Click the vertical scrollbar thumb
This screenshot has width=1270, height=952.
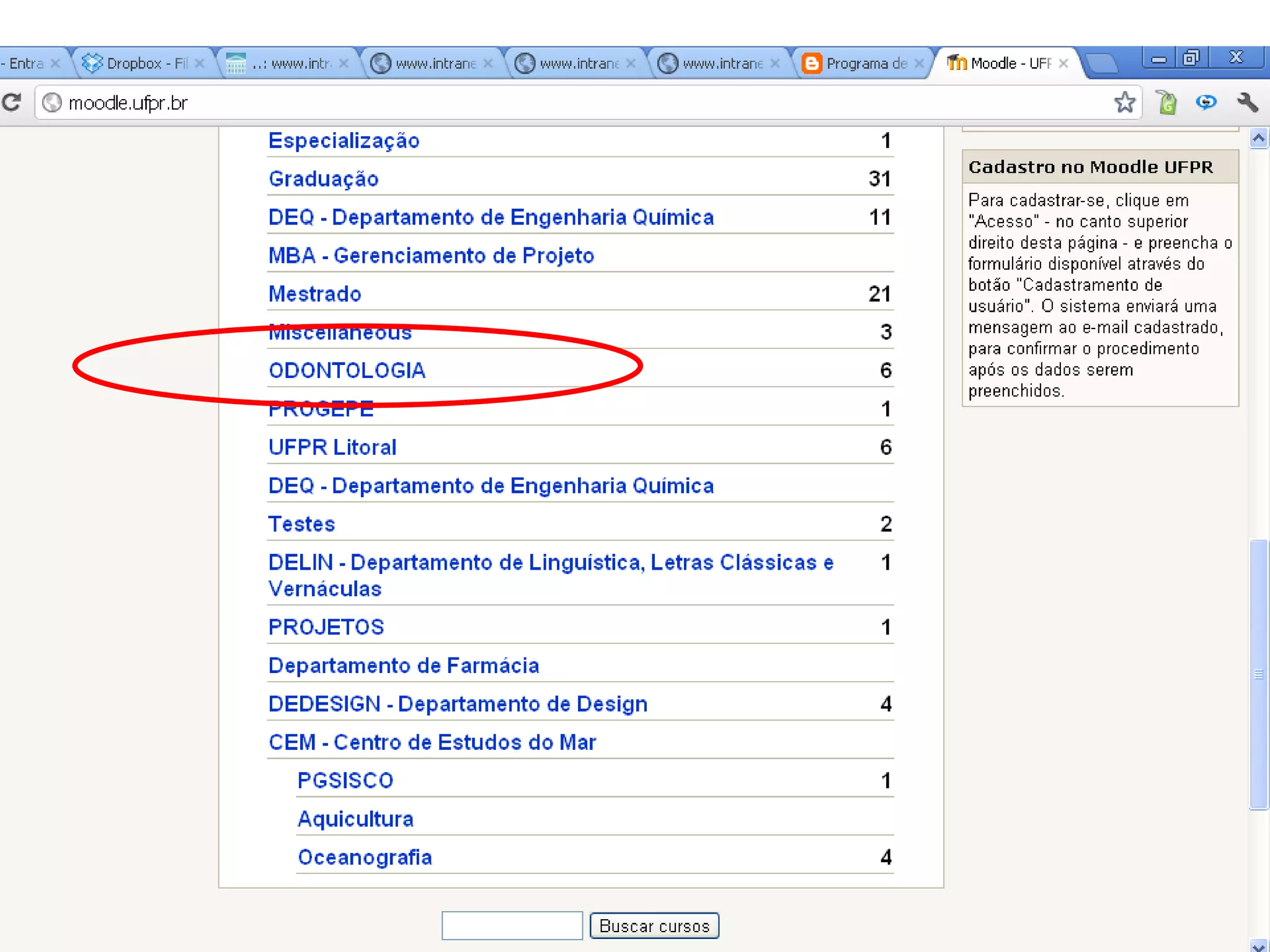tap(1258, 674)
